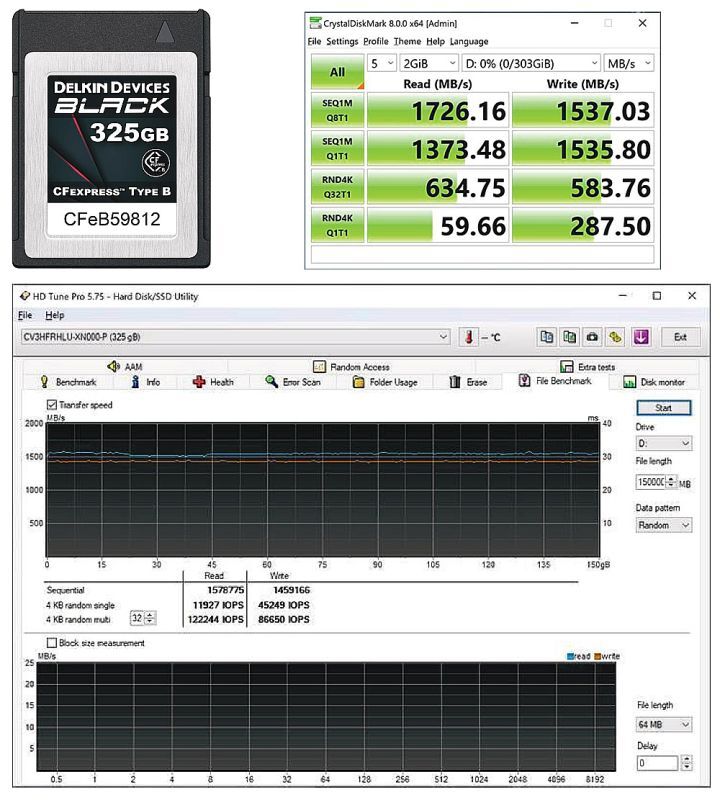Open test count dropdown showing 5
This screenshot has width=720, height=800.
click(382, 63)
